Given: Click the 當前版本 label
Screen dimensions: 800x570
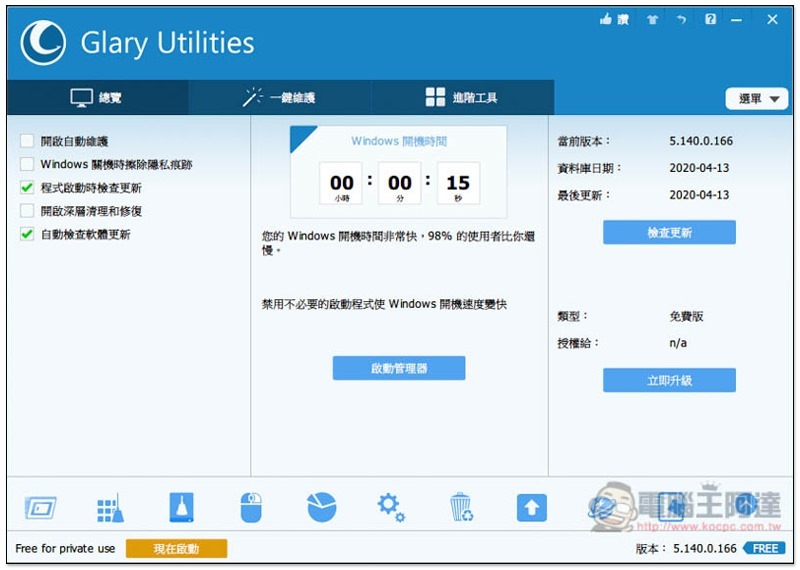Looking at the screenshot, I should click(x=583, y=141).
